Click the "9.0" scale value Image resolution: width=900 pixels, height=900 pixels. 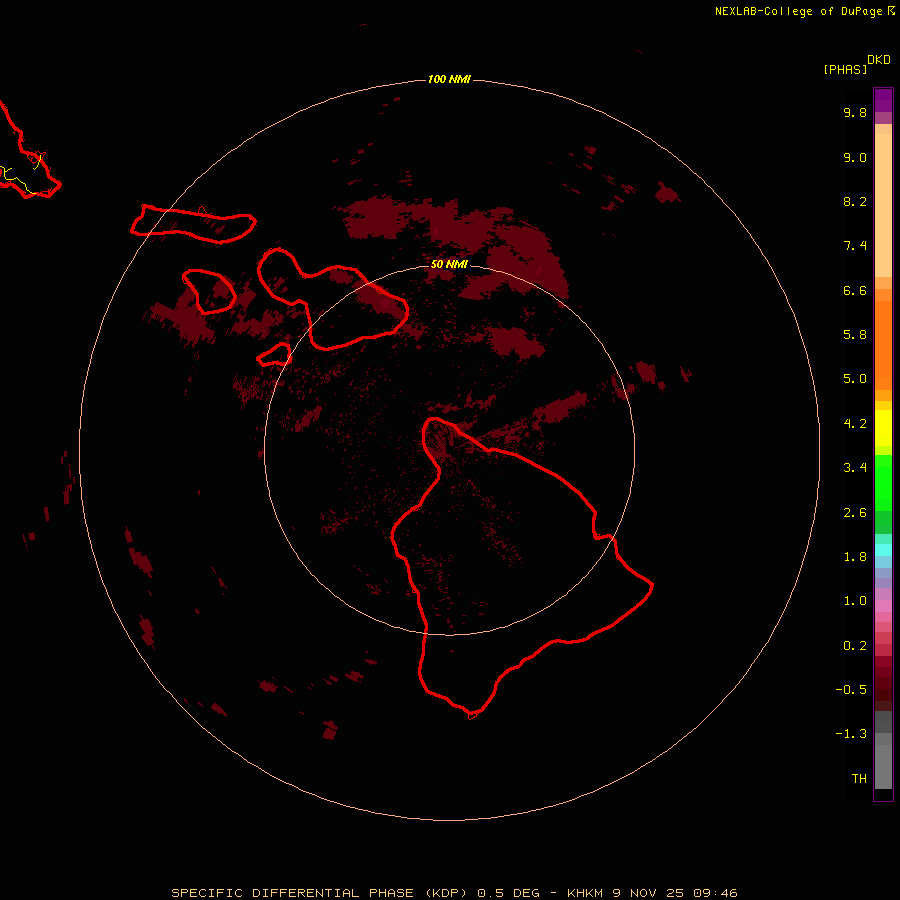(x=855, y=157)
